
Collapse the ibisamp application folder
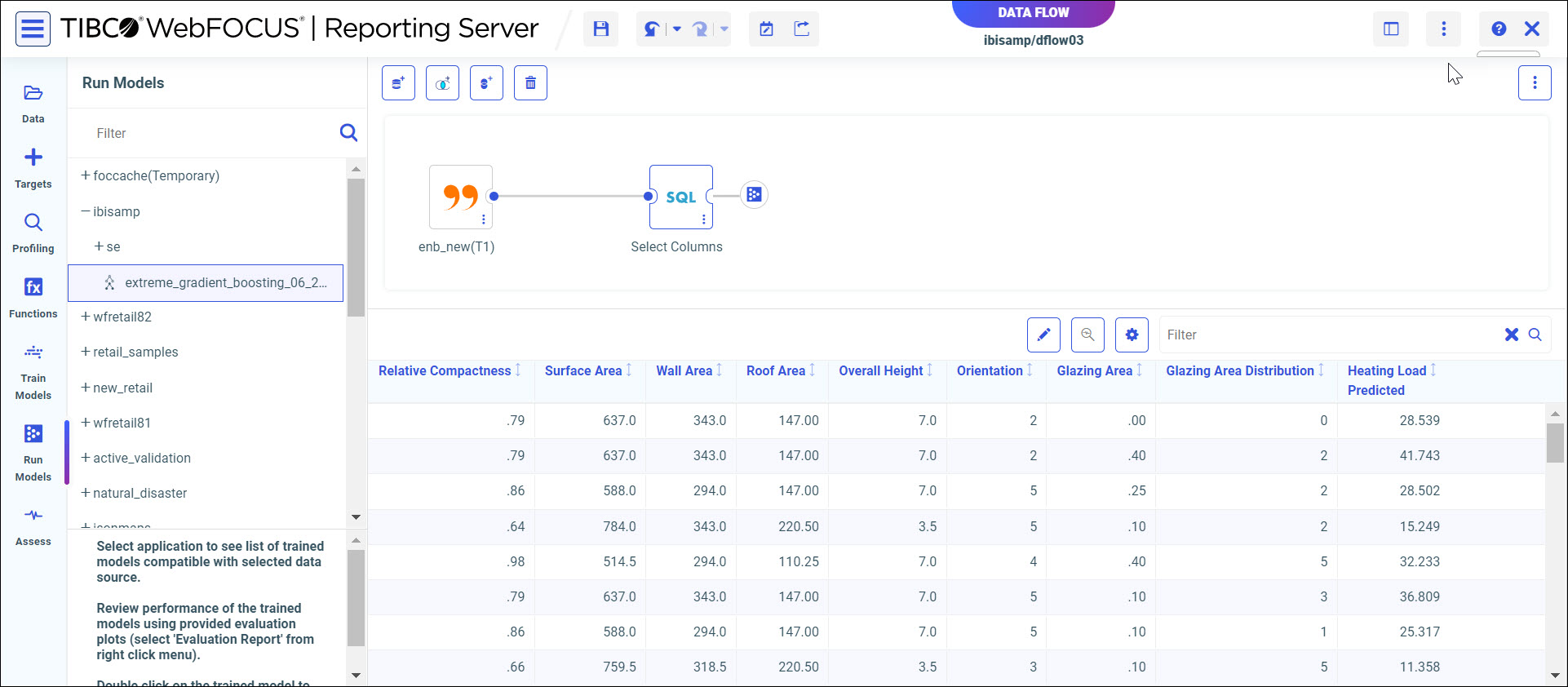coord(86,211)
